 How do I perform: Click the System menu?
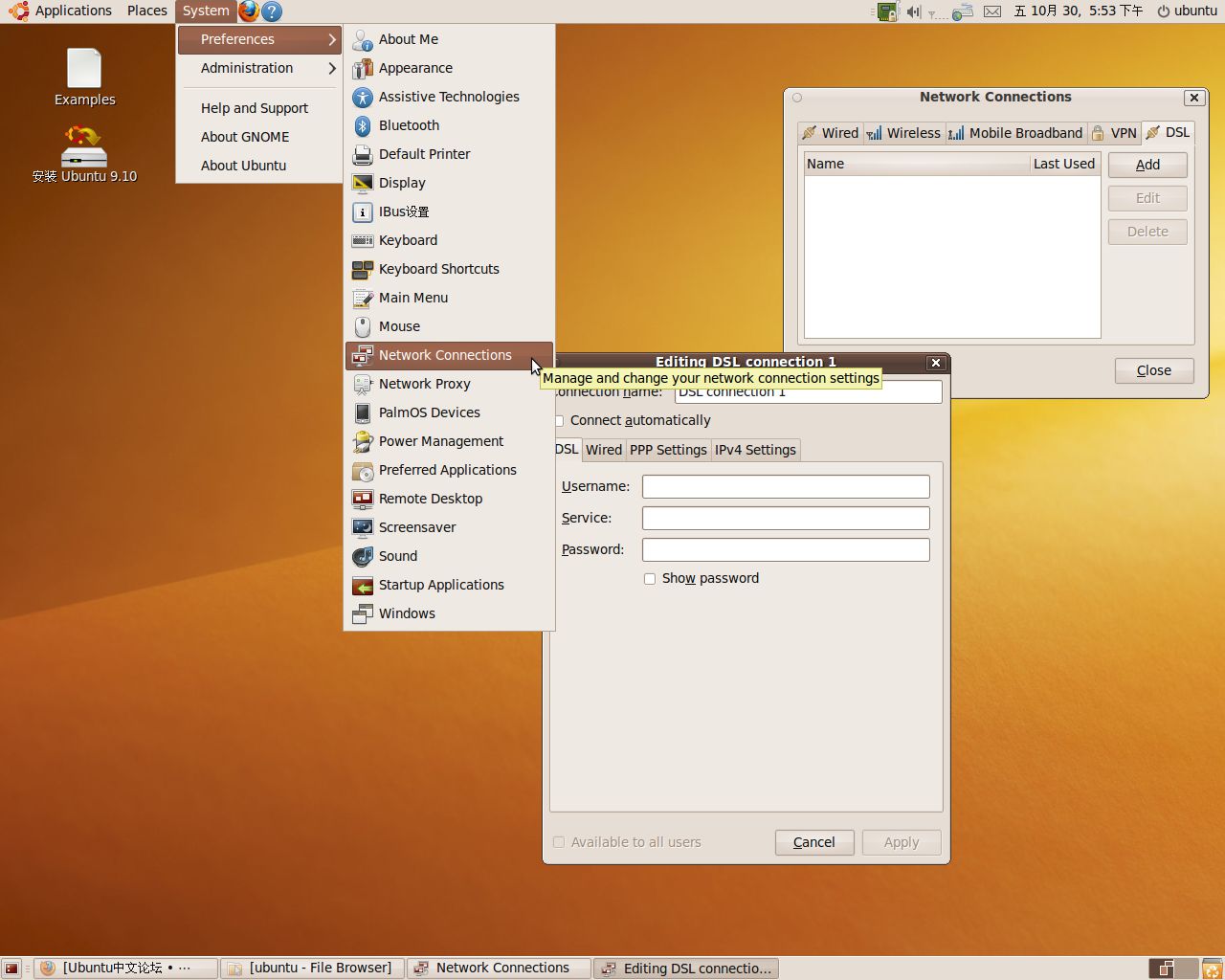click(206, 11)
